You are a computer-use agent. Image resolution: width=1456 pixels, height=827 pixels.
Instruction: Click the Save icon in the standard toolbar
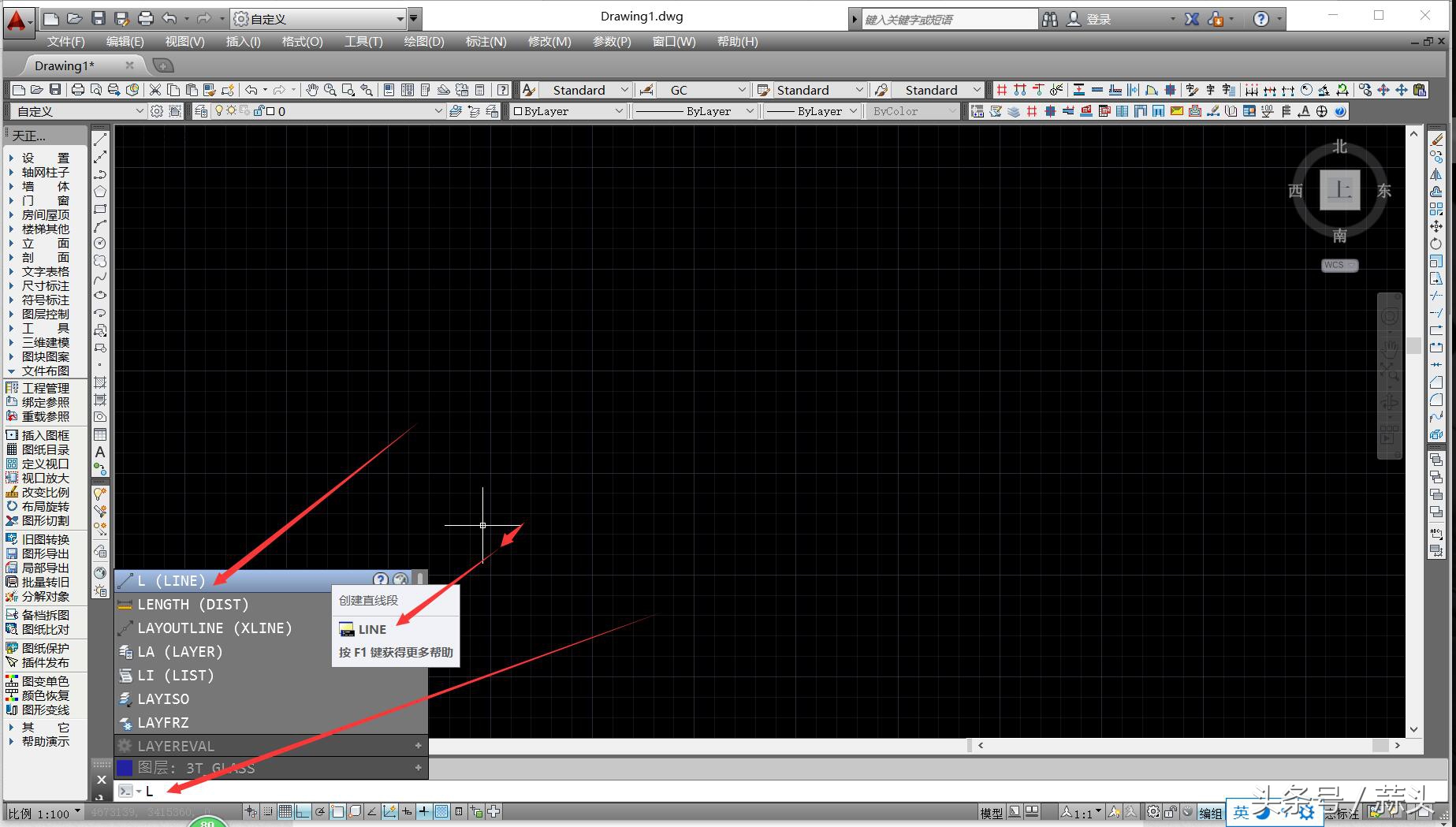point(54,90)
